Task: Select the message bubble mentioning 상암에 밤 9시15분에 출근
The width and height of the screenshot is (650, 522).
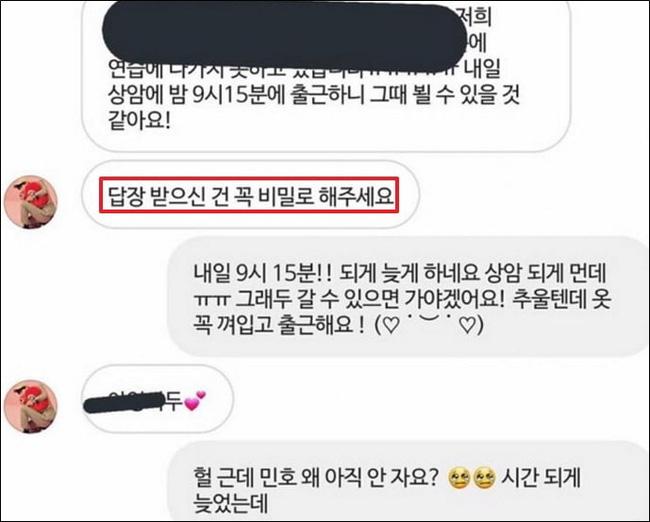Action: click(326, 75)
